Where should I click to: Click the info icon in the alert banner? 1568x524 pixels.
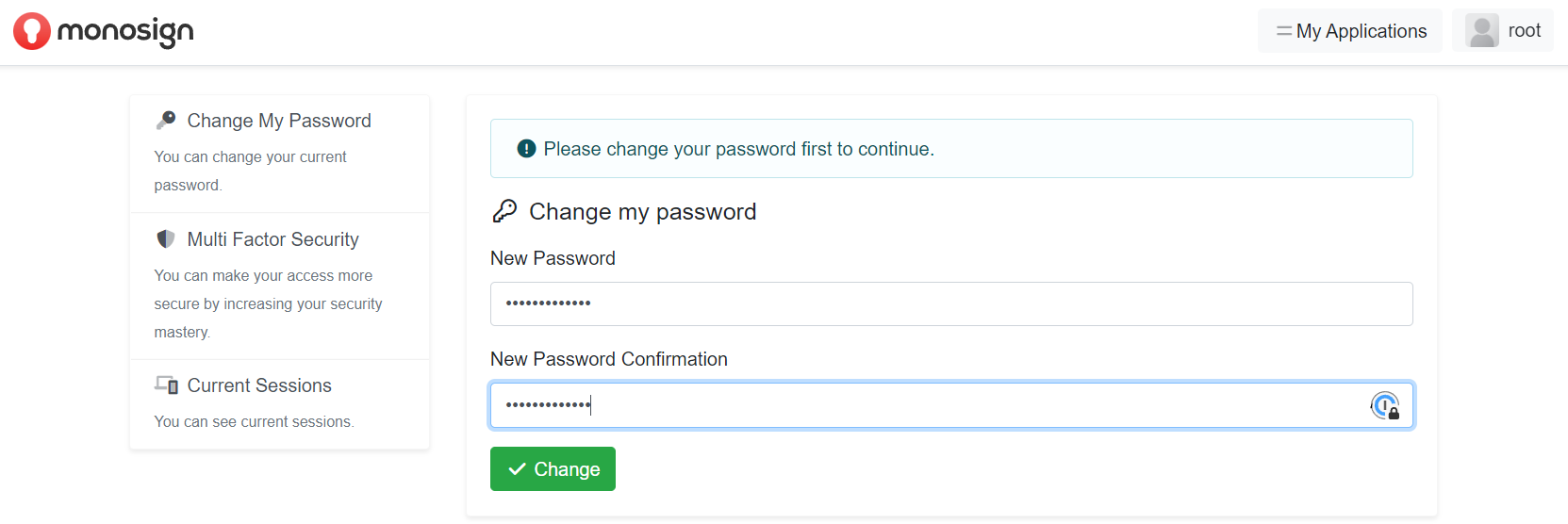point(526,149)
